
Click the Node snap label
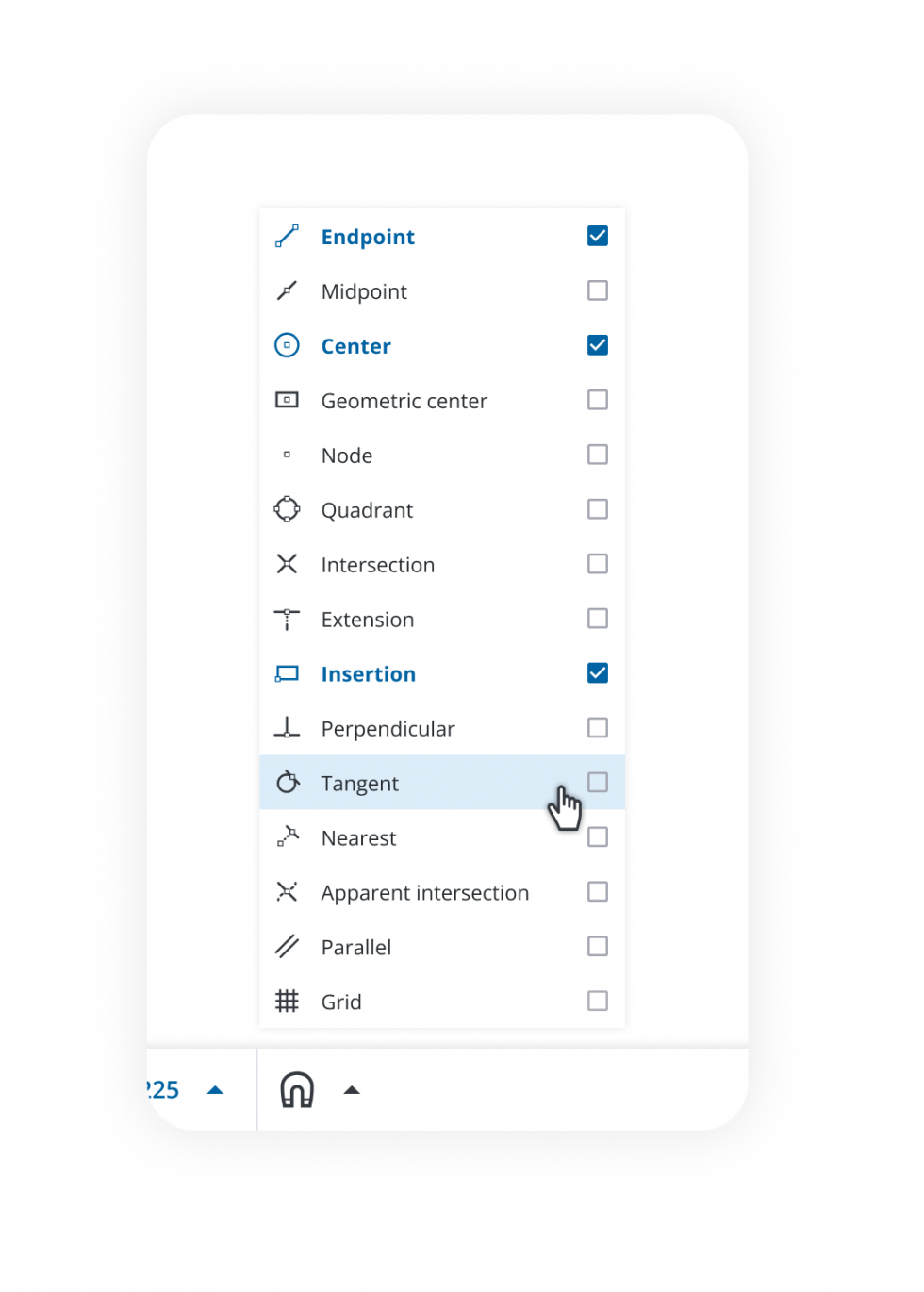click(347, 456)
